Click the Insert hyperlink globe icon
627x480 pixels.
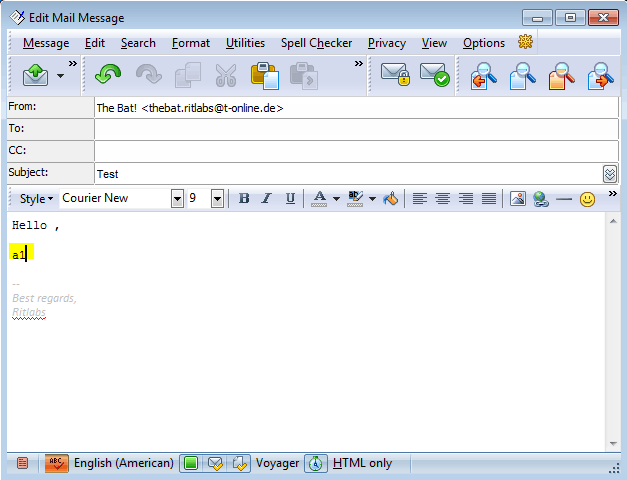coord(541,199)
